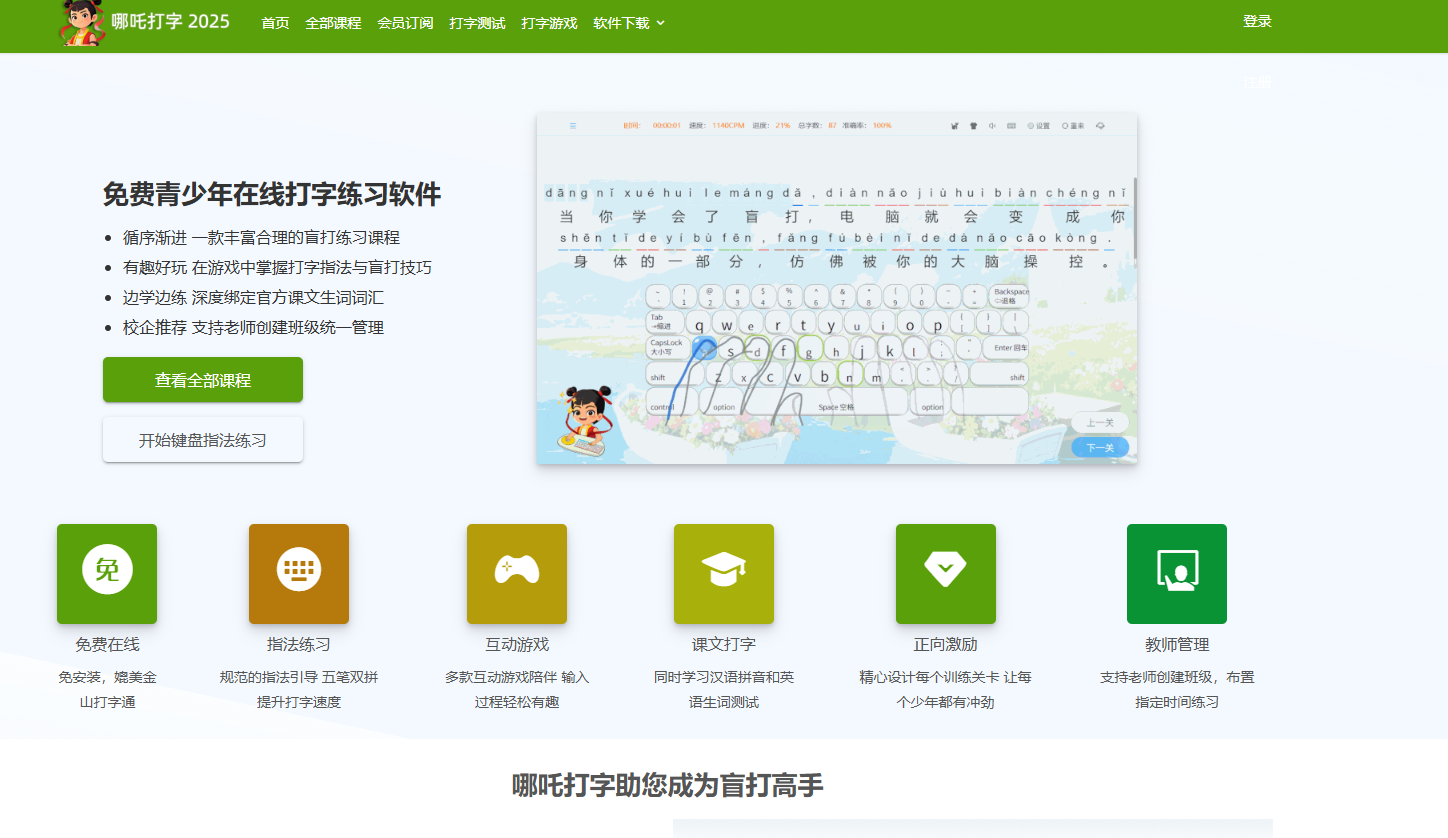Go to 首页 in the navigation bar

[275, 23]
